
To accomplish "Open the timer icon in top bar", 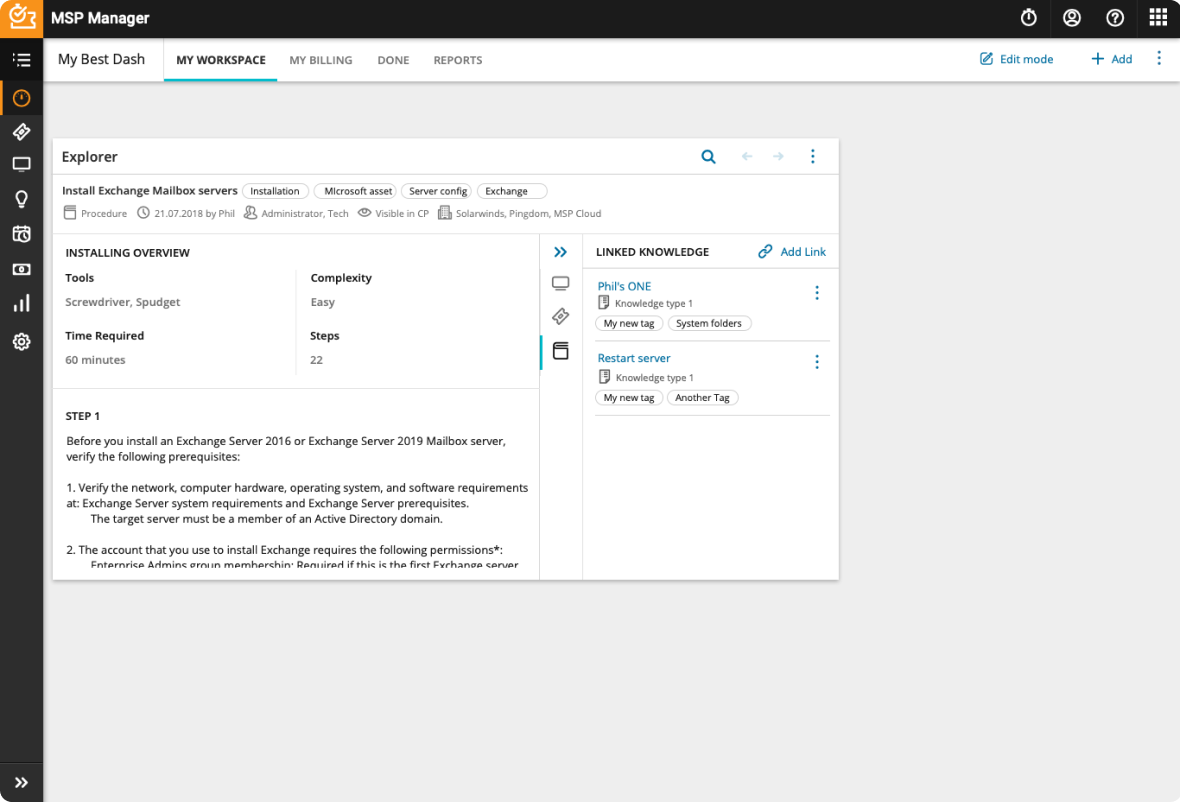I will tap(1028, 18).
